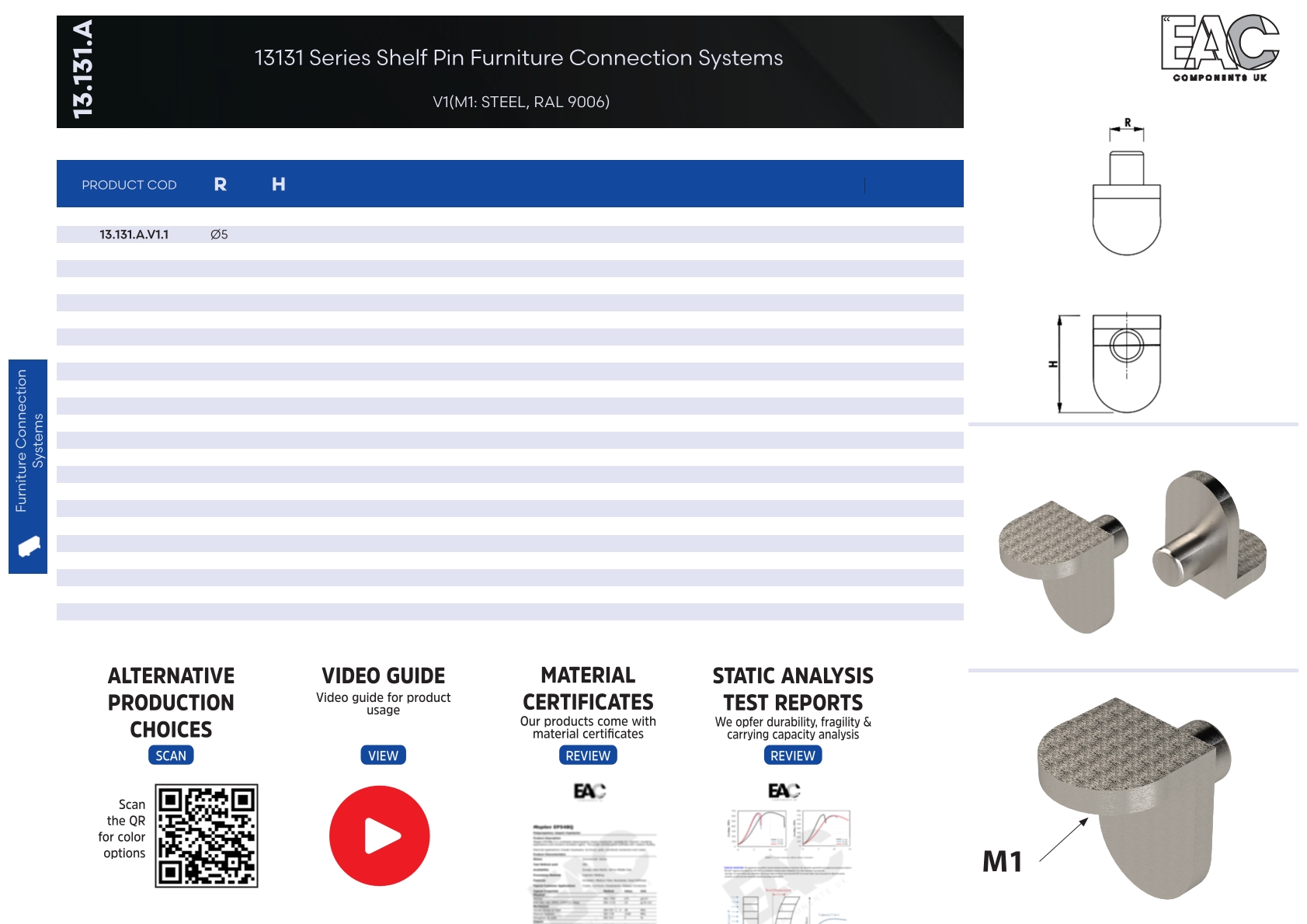
Task: Click the shelf pin icon on the side tab
Action: click(28, 547)
